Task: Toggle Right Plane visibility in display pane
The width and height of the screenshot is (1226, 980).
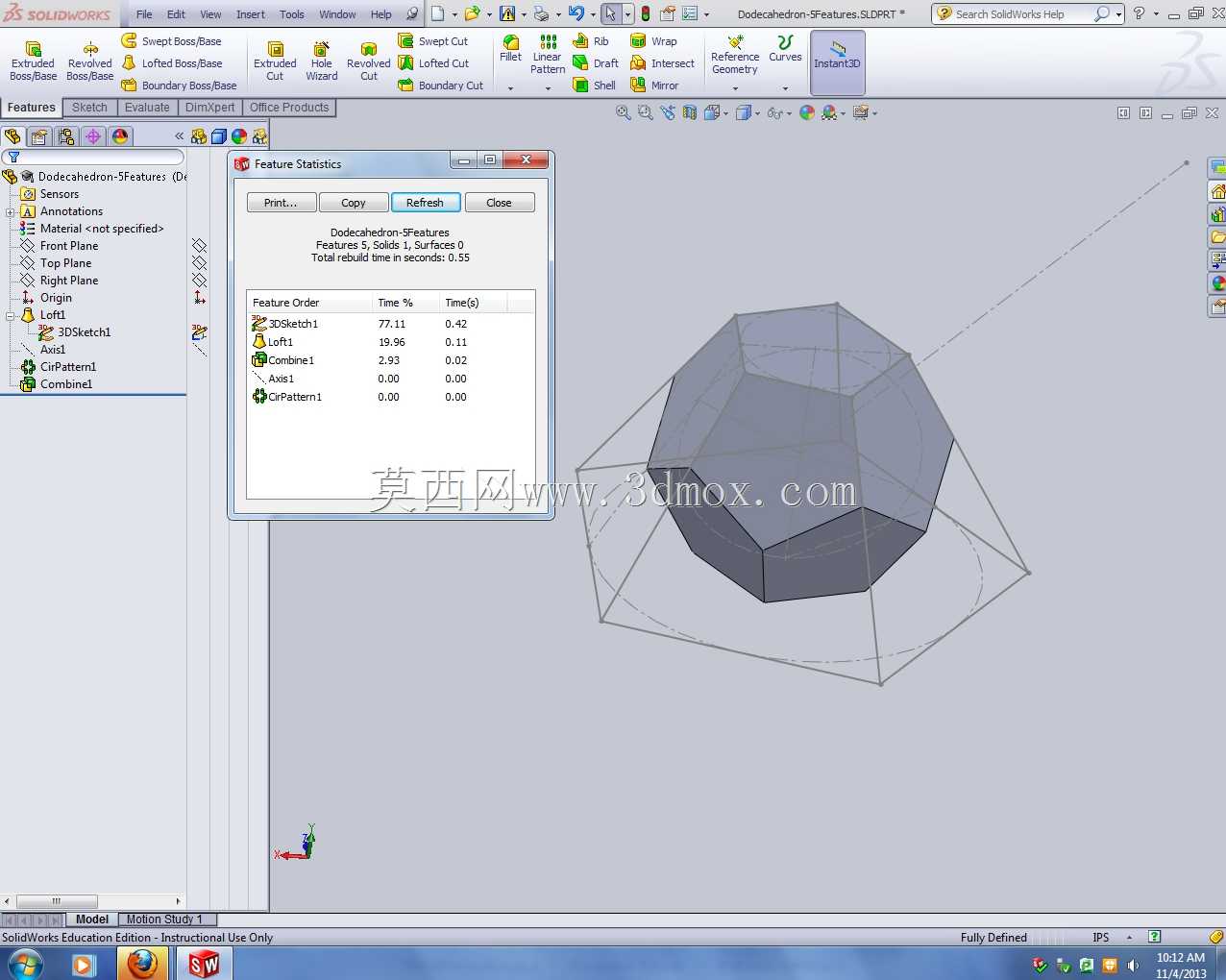Action: click(200, 281)
